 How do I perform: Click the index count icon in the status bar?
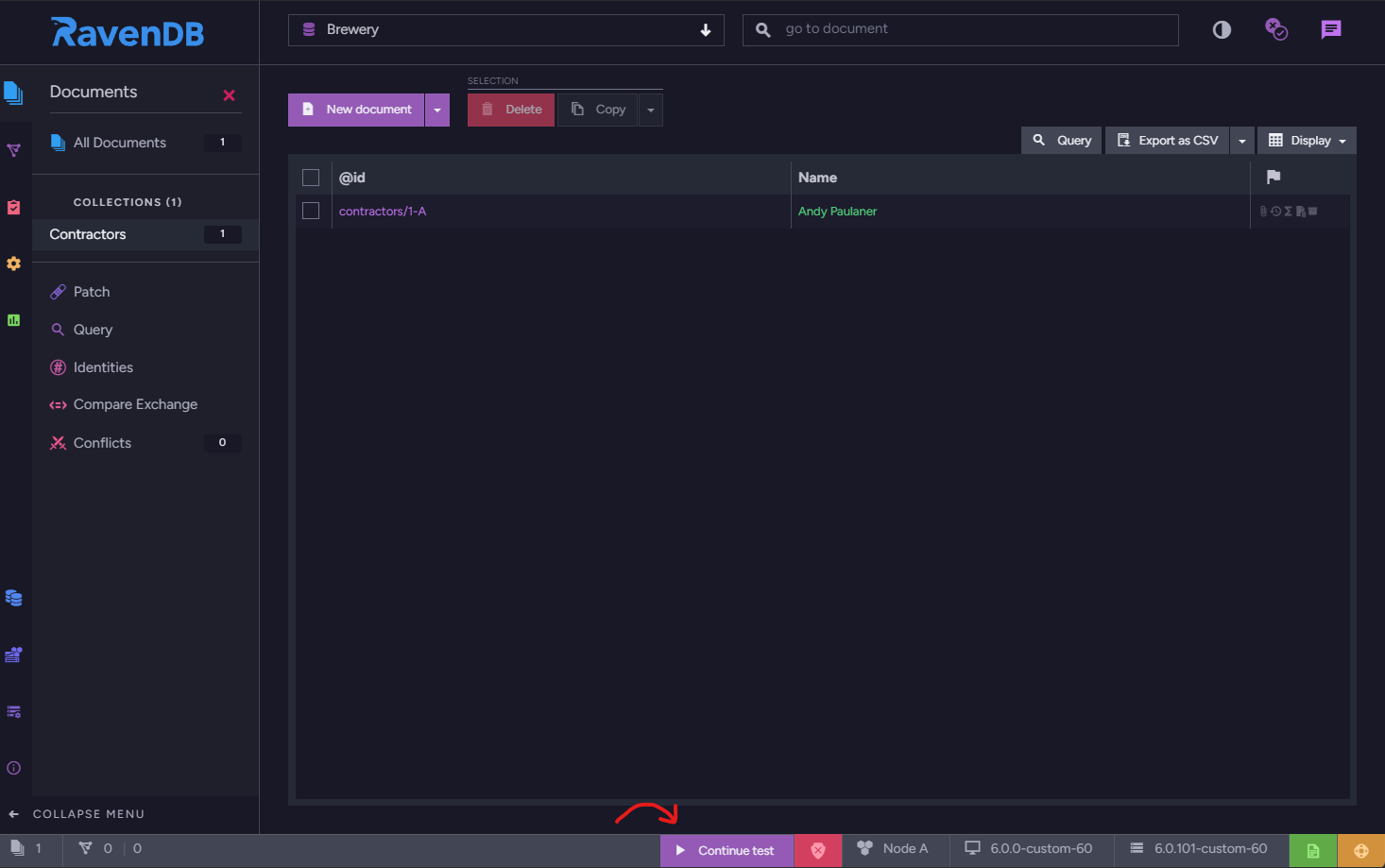click(85, 848)
